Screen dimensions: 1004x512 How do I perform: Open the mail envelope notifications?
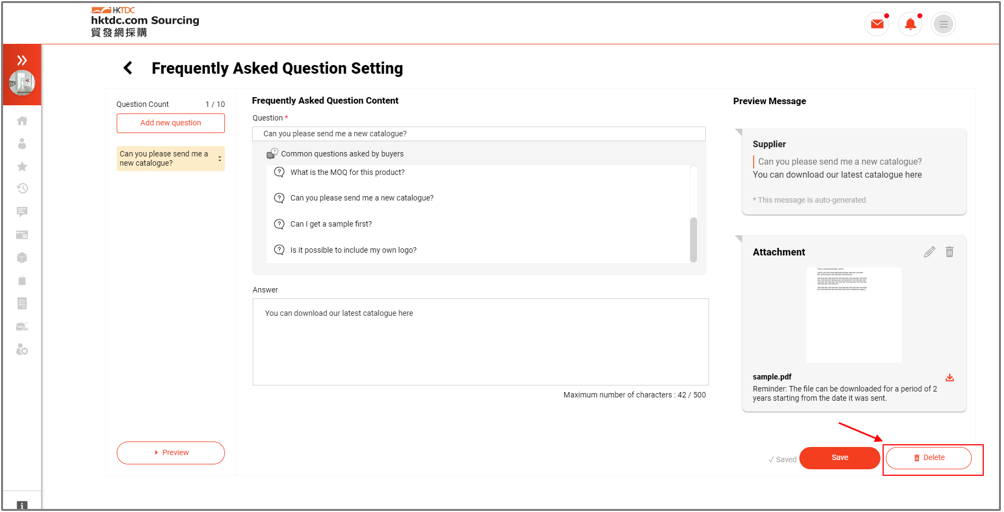(x=877, y=24)
